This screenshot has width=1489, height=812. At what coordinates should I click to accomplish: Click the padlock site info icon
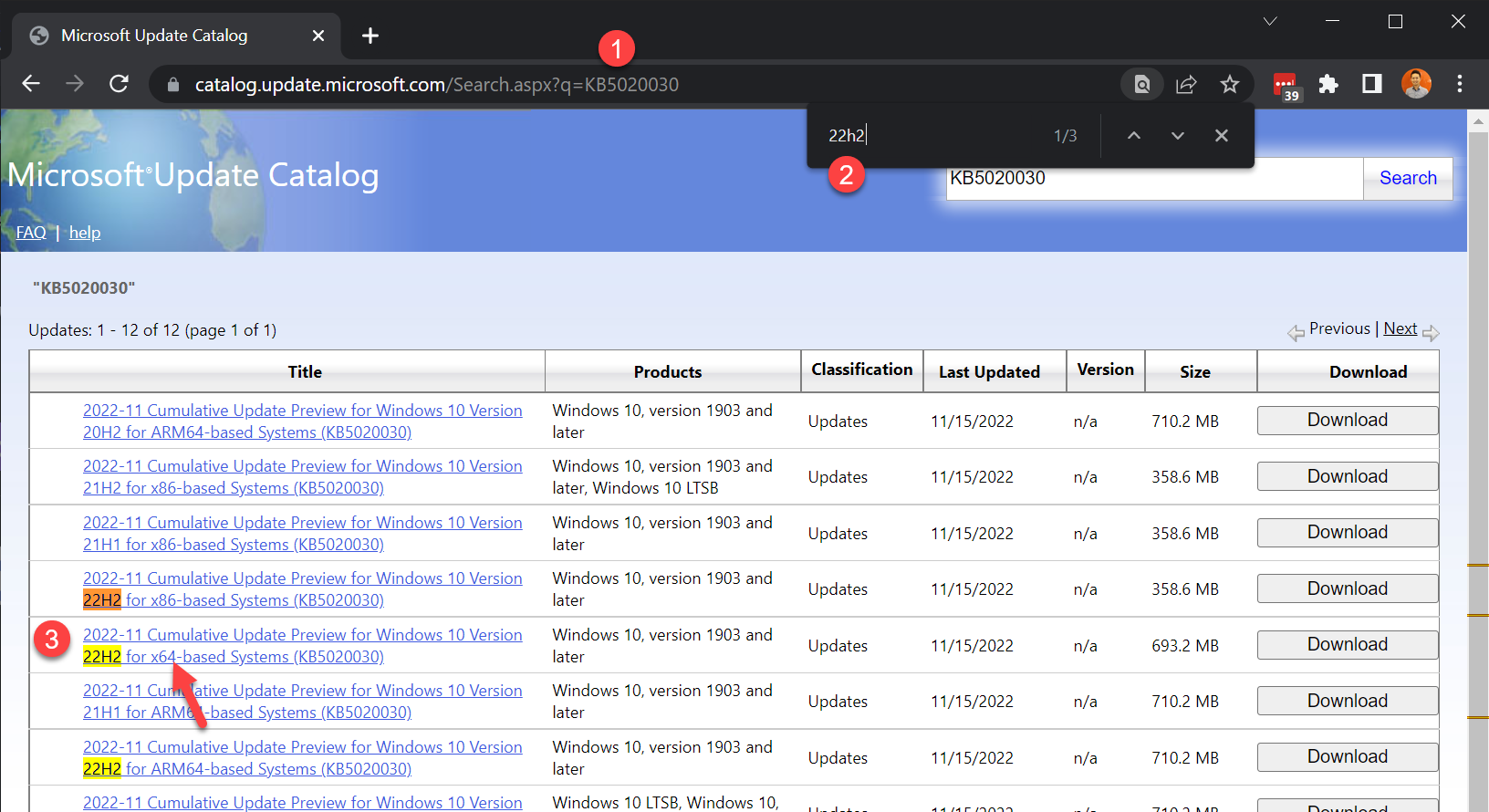point(173,85)
